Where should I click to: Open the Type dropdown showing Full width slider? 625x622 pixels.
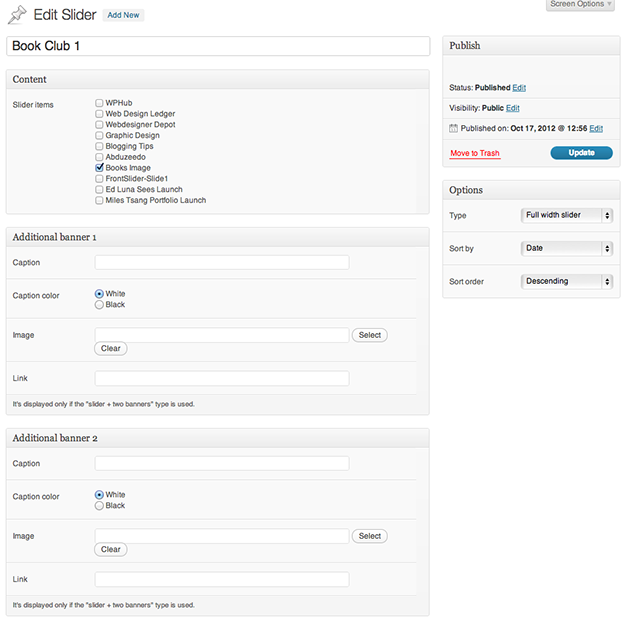pyautogui.click(x=566, y=215)
